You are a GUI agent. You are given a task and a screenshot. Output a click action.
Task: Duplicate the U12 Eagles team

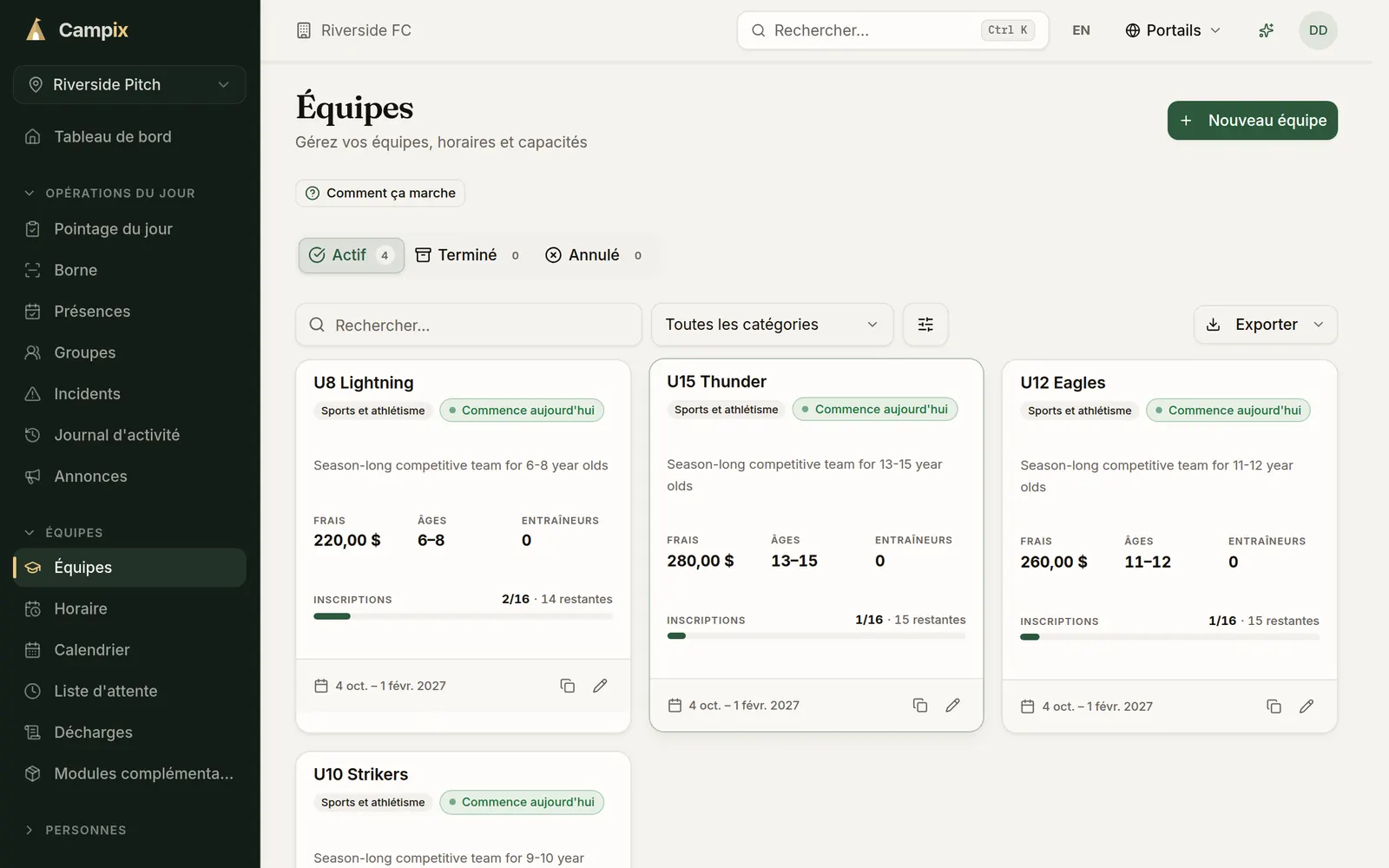tap(1274, 707)
